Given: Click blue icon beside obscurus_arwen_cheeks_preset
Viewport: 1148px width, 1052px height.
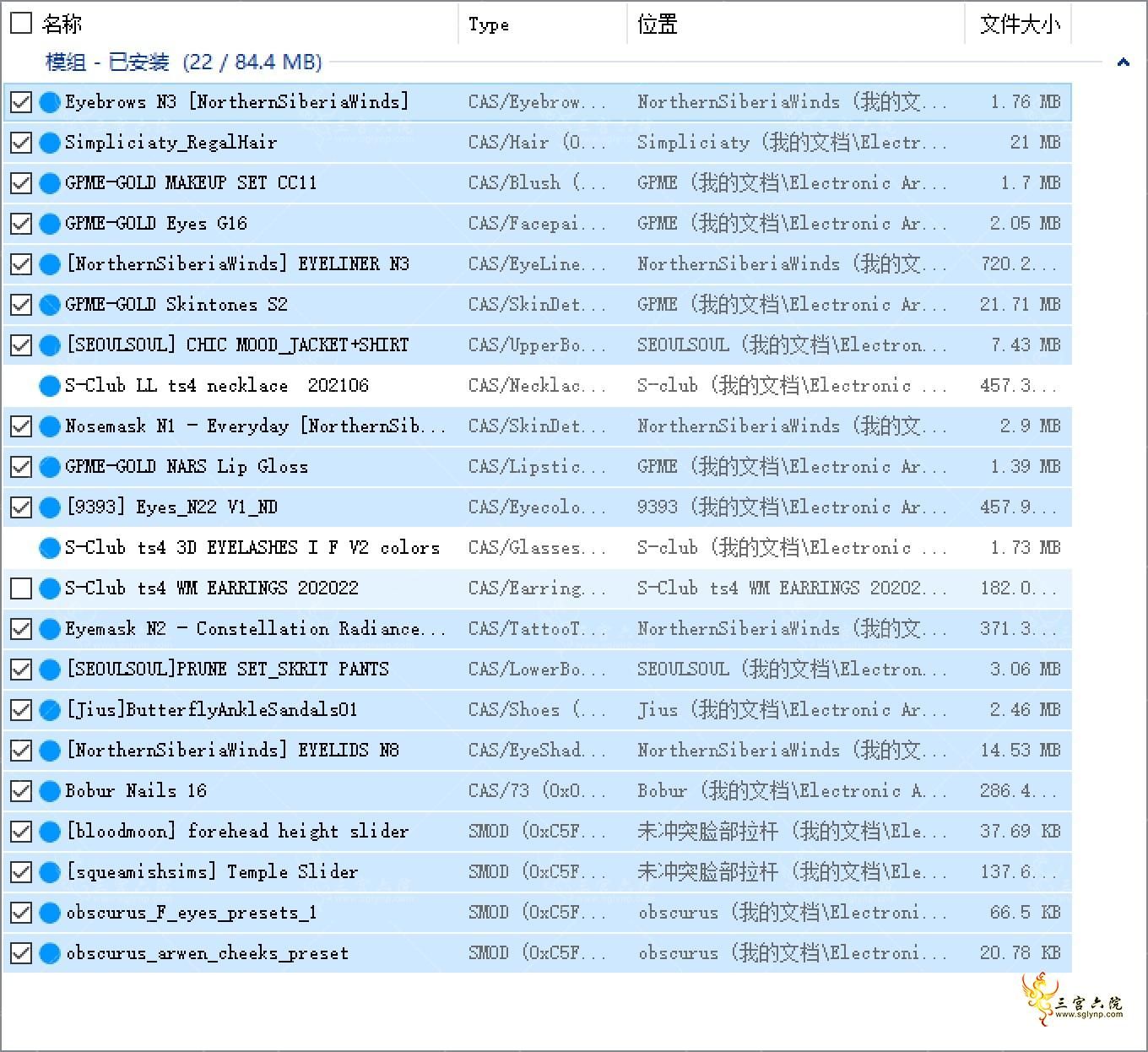Looking at the screenshot, I should pyautogui.click(x=50, y=954).
